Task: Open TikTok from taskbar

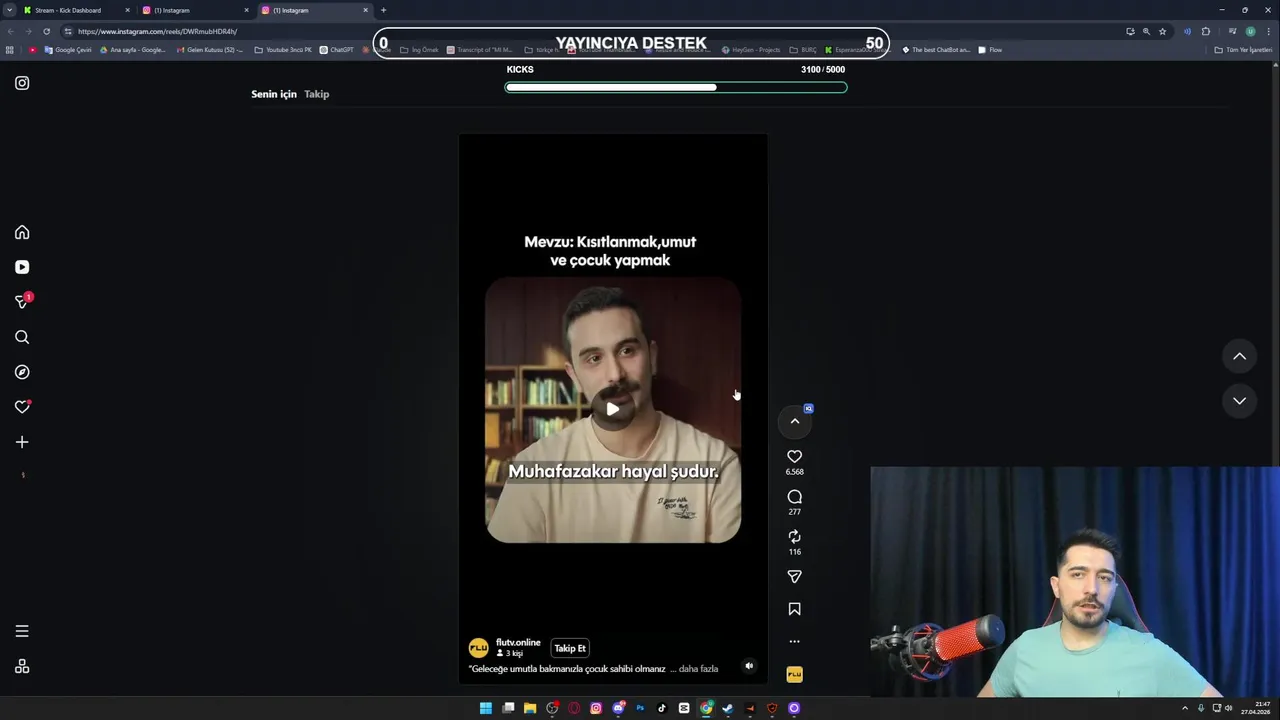Action: 662,708
